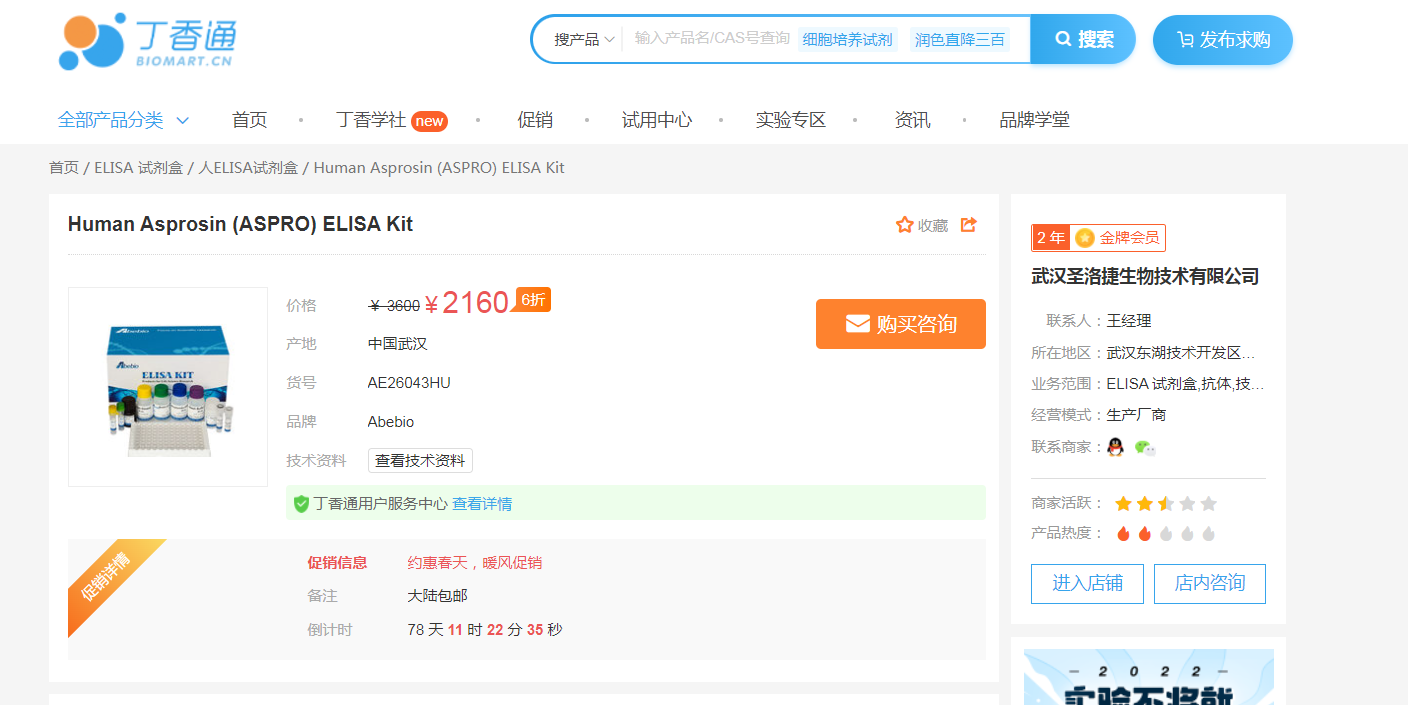
Task: Open the 丁香学社 navigation tab
Action: click(x=392, y=120)
